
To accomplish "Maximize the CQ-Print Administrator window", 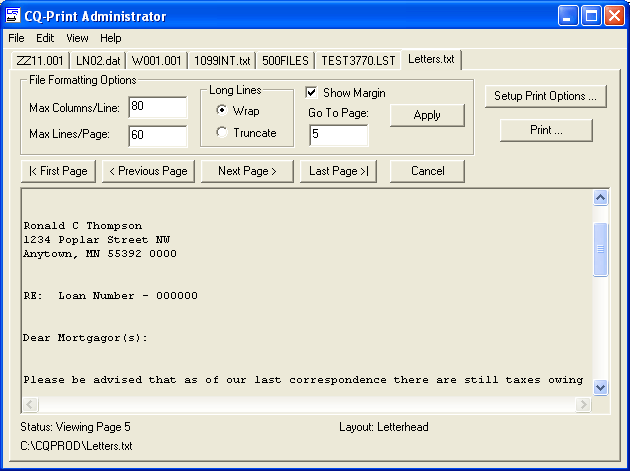I will [591, 16].
